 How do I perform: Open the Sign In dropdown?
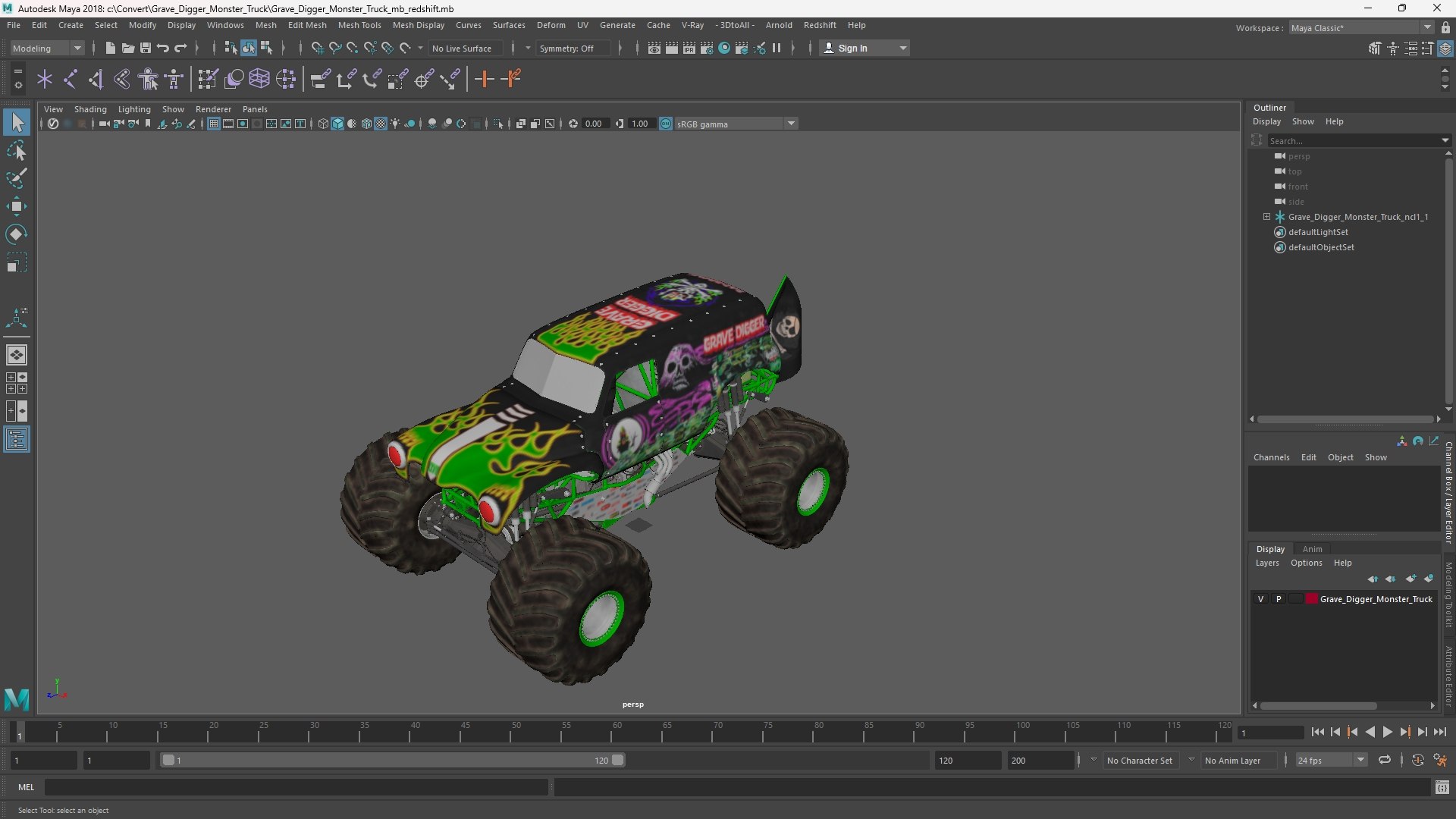(x=865, y=48)
